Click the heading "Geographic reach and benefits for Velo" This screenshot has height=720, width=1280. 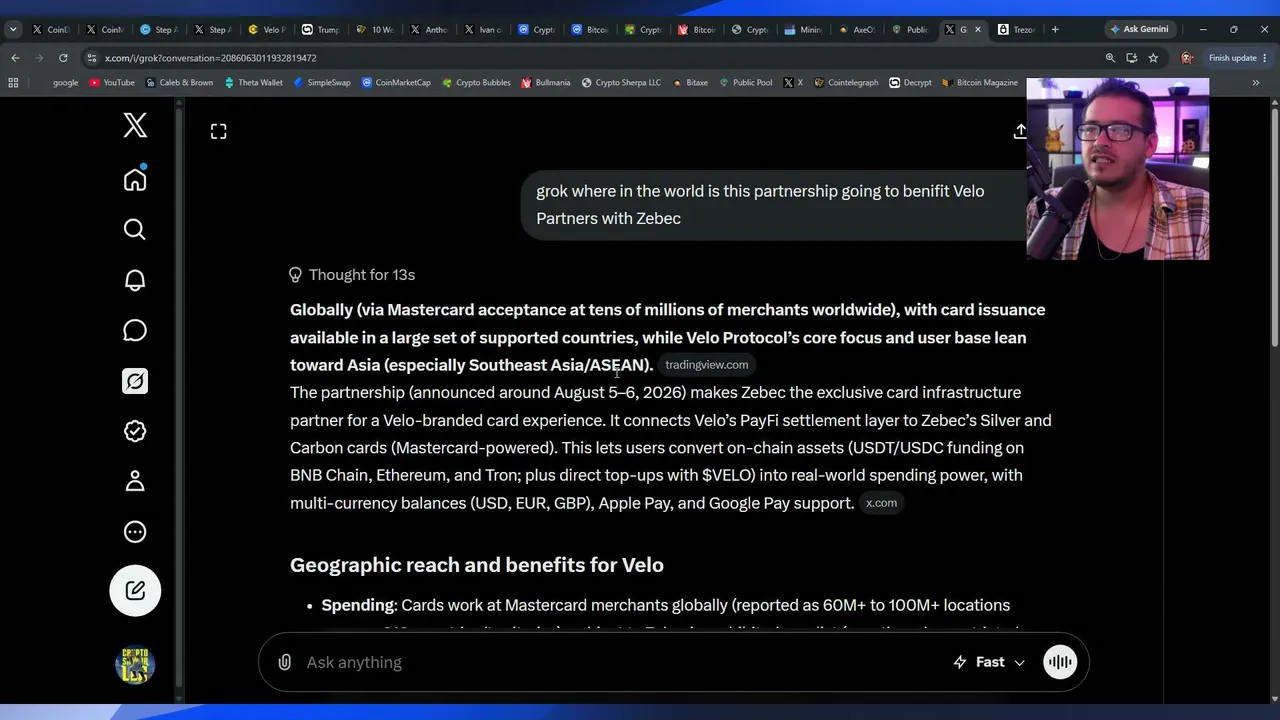click(x=477, y=565)
